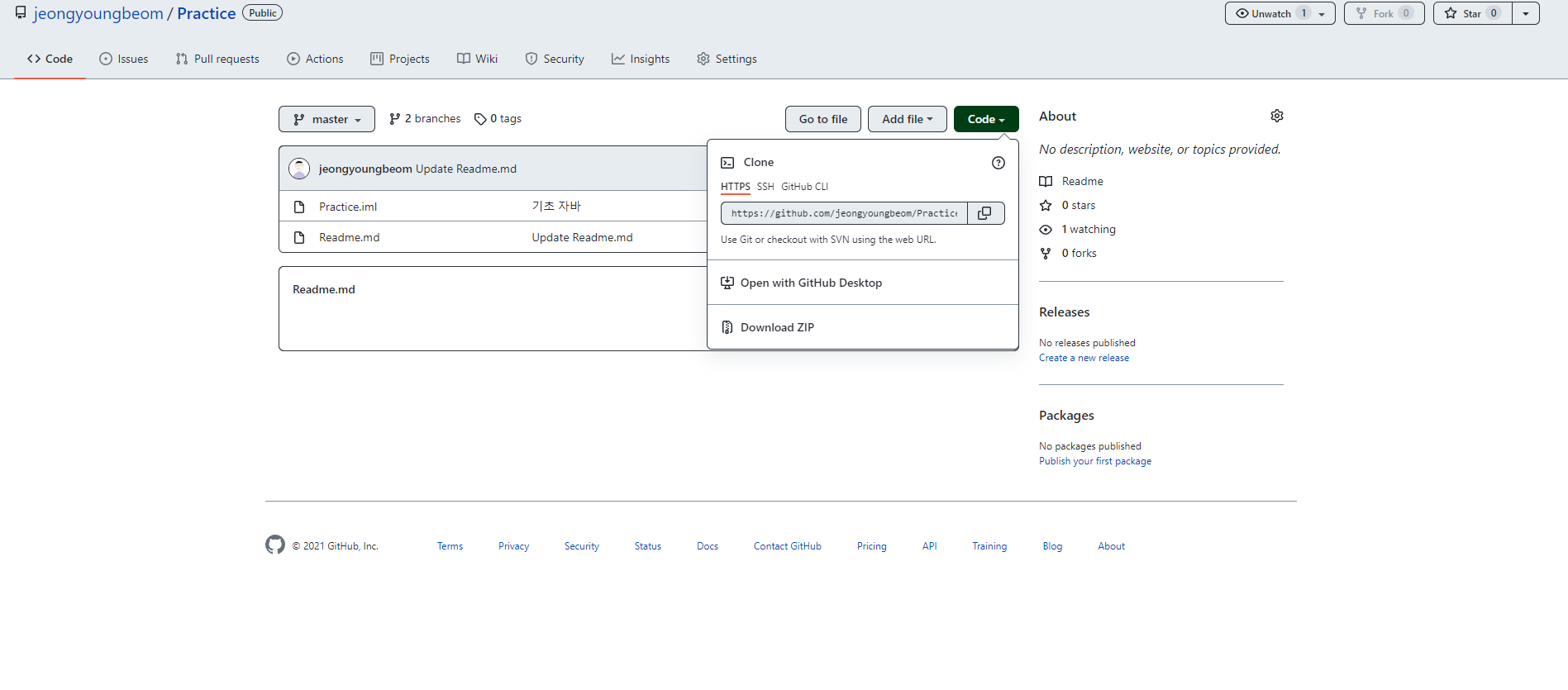Click the terminal icon beside Clone
Viewport: 1568px width, 690px height.
click(727, 163)
